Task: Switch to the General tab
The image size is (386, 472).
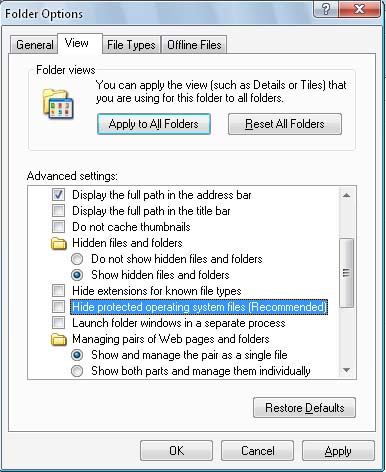Action: 34,45
